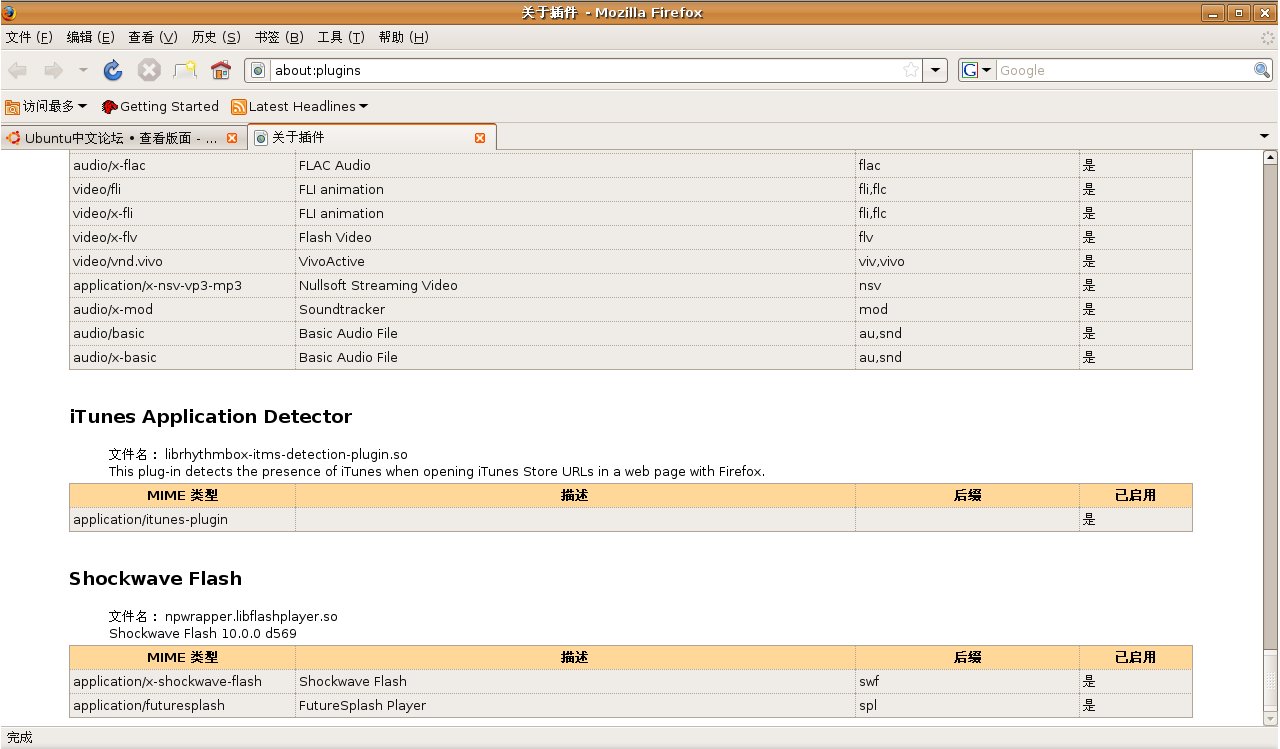This screenshot has height=749, width=1280.
Task: Open the Getting Started bookmark
Action: pos(160,106)
